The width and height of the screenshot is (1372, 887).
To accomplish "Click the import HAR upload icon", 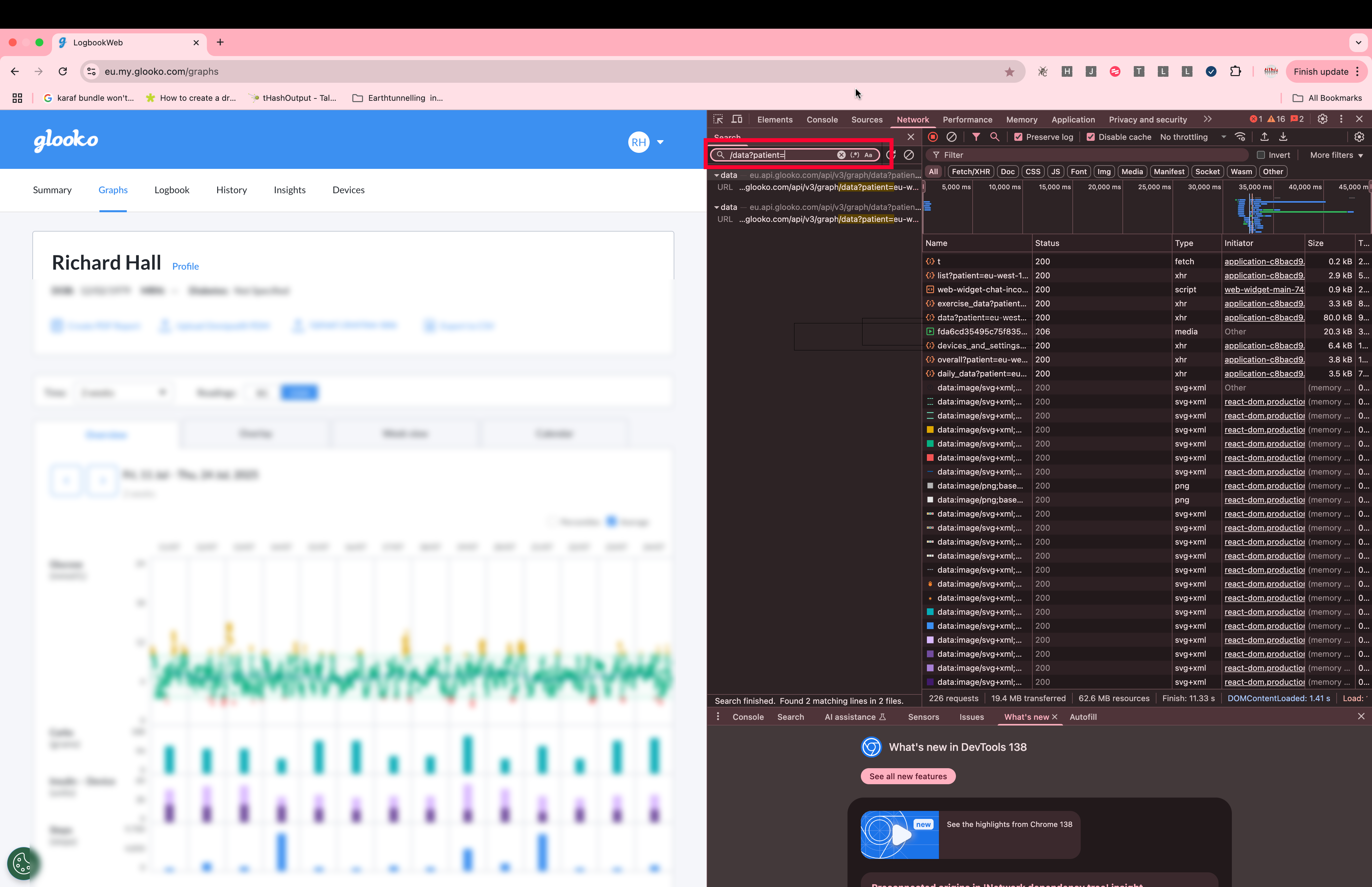I will (1264, 137).
